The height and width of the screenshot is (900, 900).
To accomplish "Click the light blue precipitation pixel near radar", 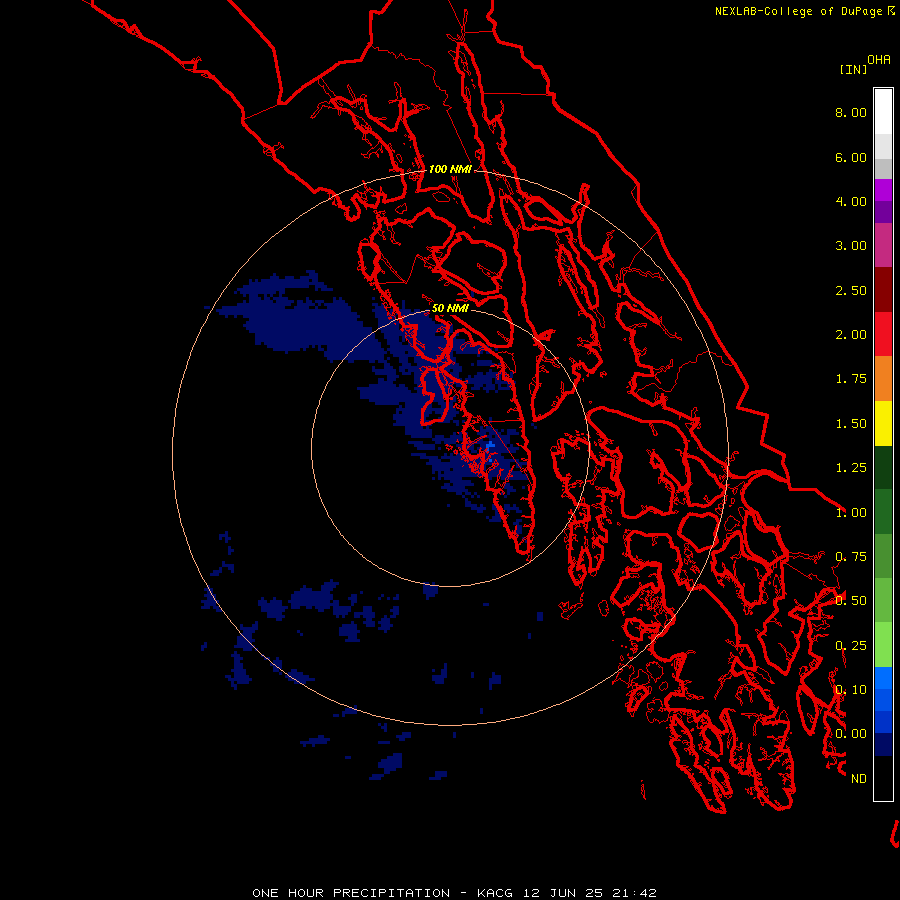I will (490, 446).
